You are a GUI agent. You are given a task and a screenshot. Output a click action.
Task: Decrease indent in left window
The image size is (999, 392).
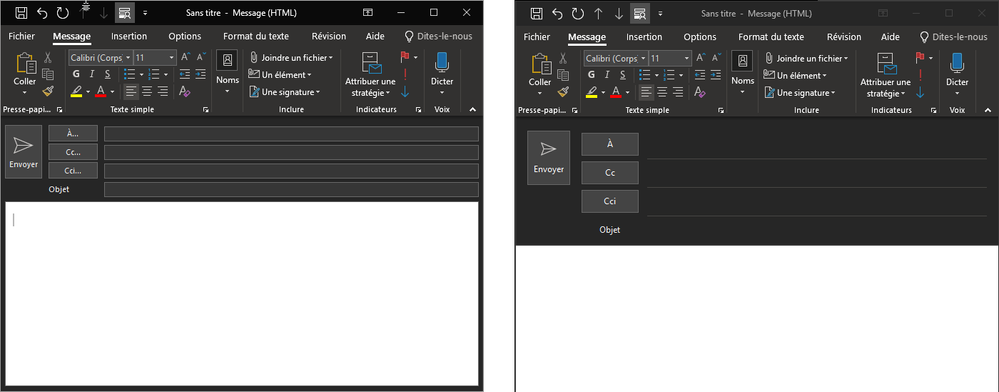click(185, 75)
